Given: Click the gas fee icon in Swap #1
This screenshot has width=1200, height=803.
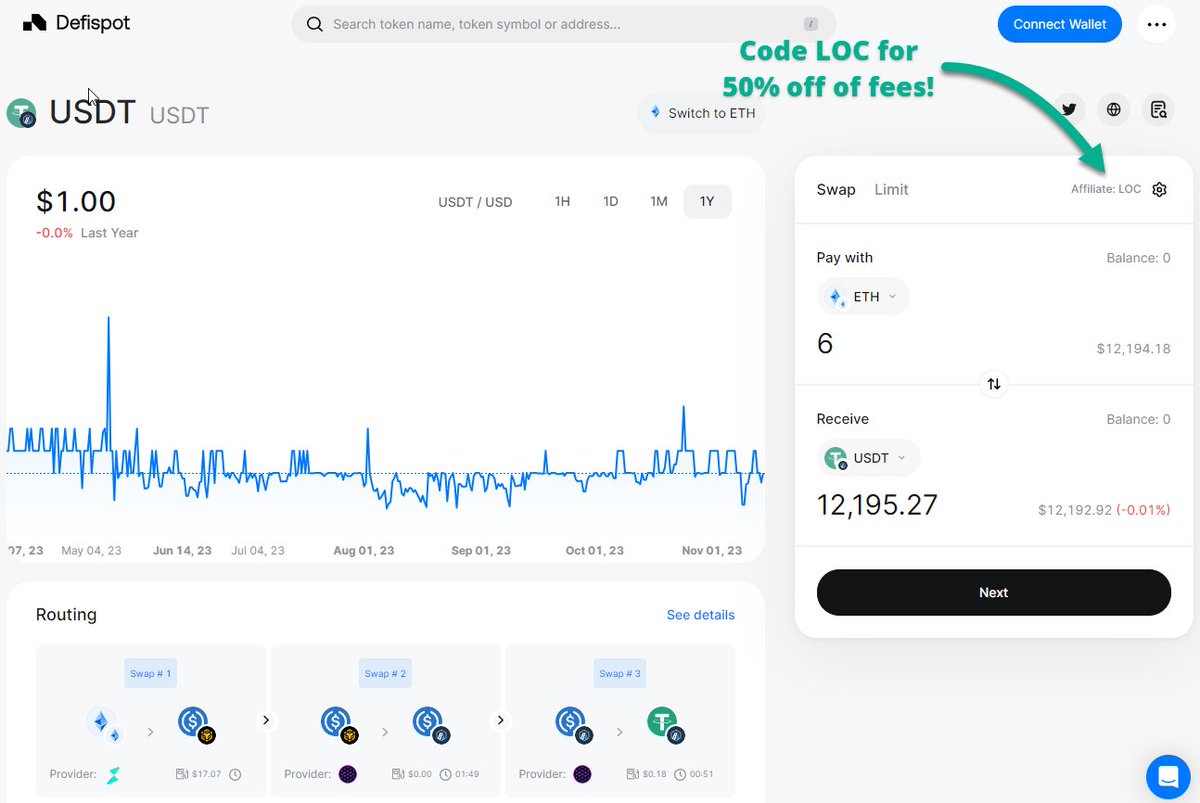Looking at the screenshot, I should coord(182,775).
